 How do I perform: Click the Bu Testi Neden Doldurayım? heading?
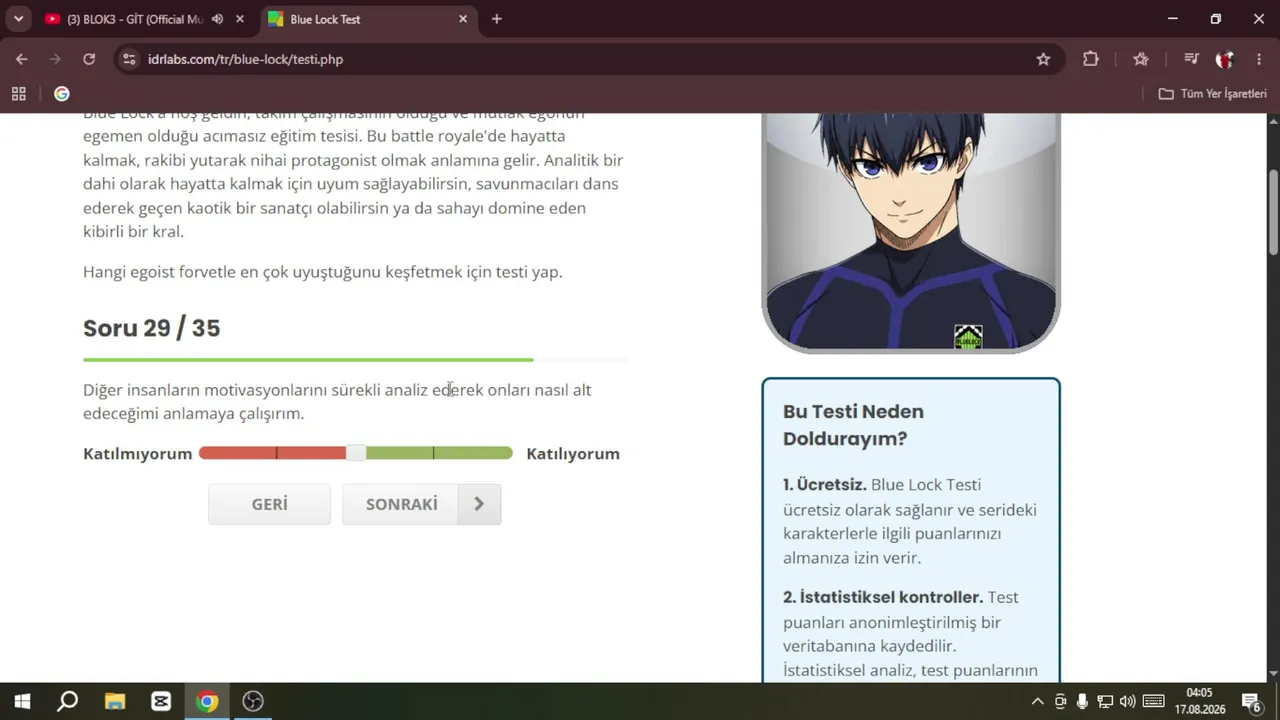pyautogui.click(x=853, y=425)
